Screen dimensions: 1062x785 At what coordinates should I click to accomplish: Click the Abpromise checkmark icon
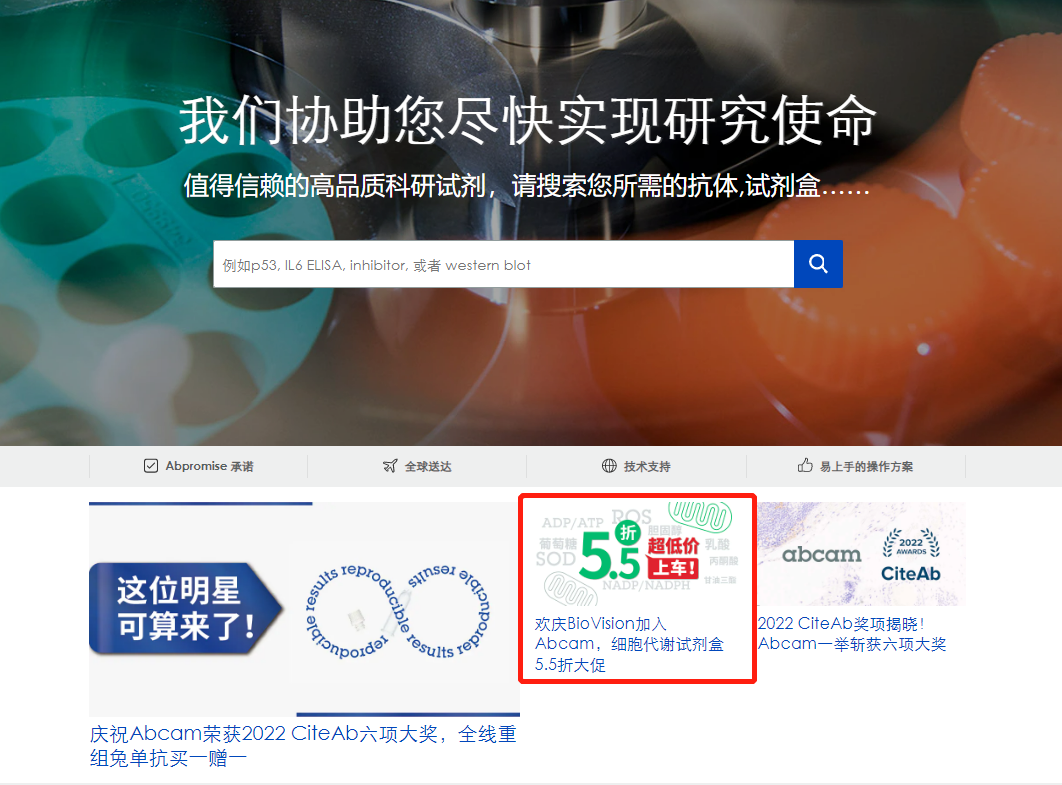(x=151, y=466)
